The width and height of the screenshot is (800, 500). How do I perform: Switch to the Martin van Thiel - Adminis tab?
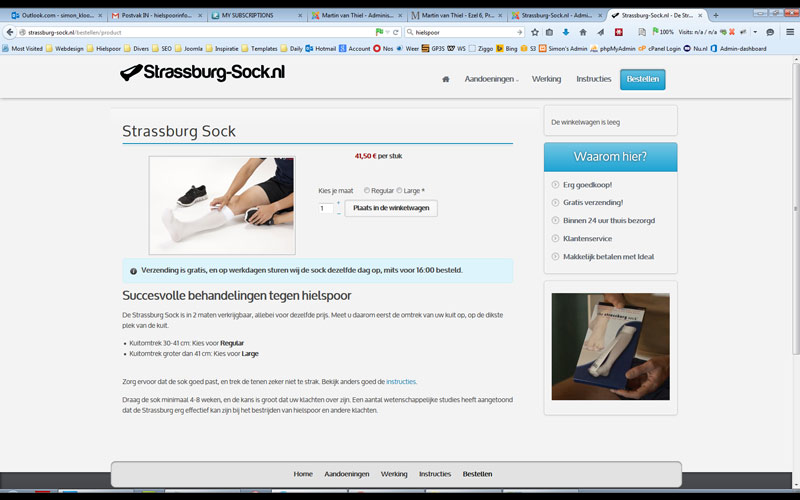(357, 15)
